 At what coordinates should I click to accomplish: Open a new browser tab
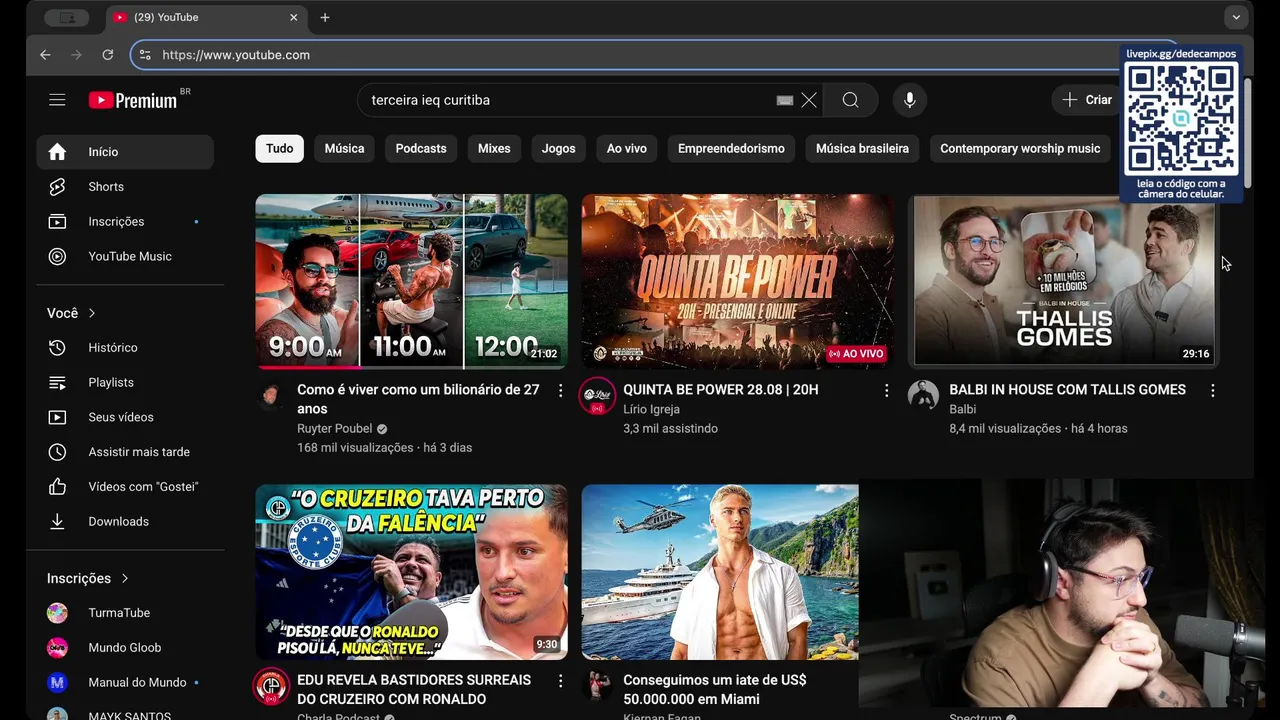coord(325,17)
